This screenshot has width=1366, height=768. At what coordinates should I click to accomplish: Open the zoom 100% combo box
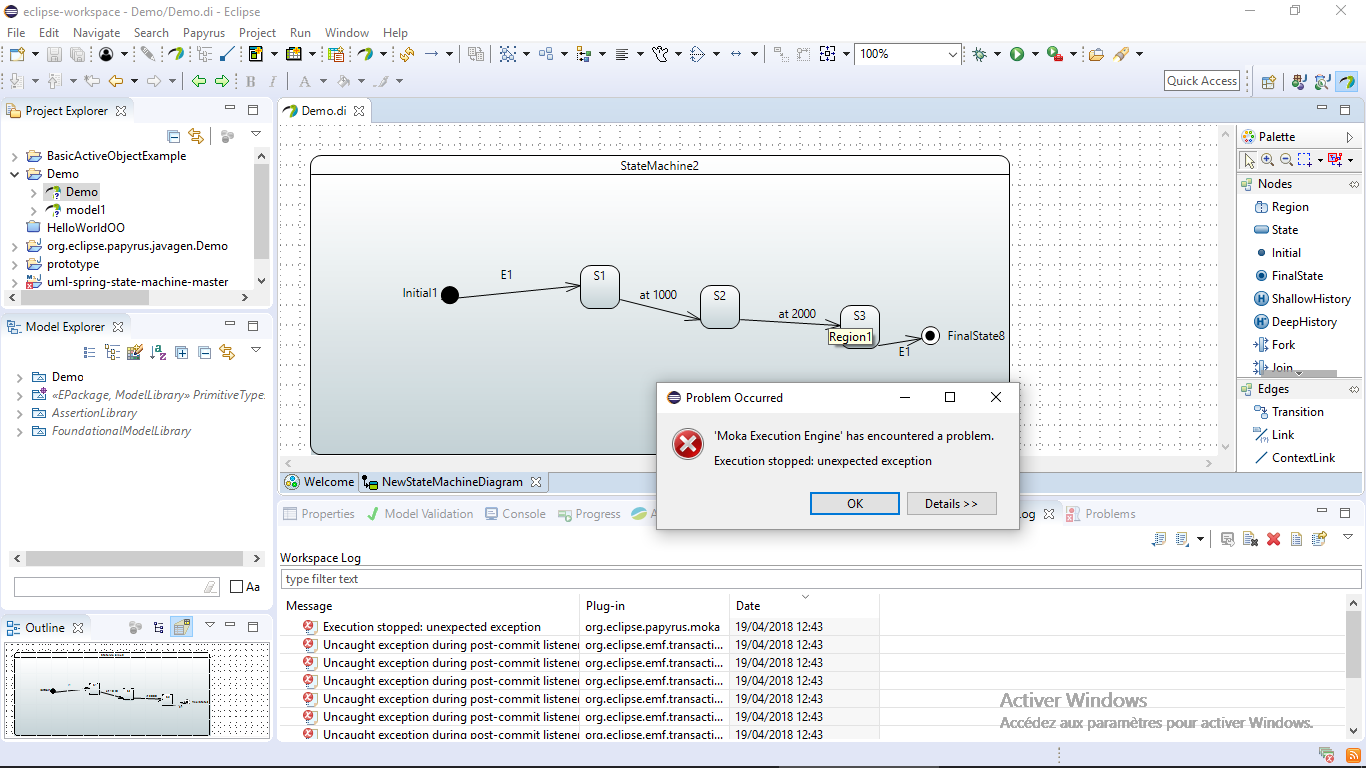coord(908,54)
